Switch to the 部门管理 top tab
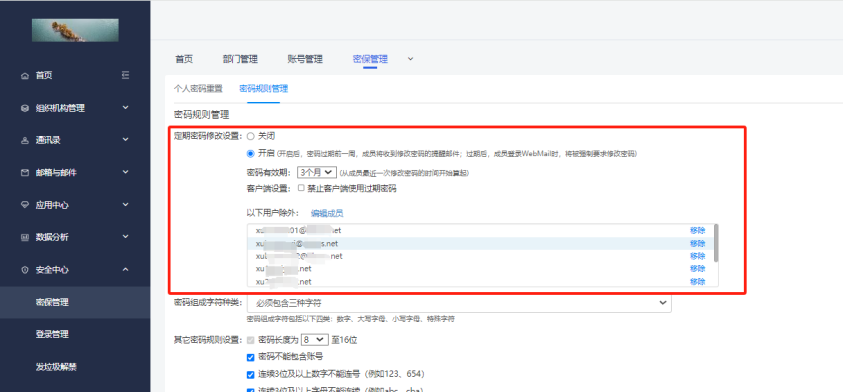Viewport: 843px width, 392px height. click(x=240, y=59)
